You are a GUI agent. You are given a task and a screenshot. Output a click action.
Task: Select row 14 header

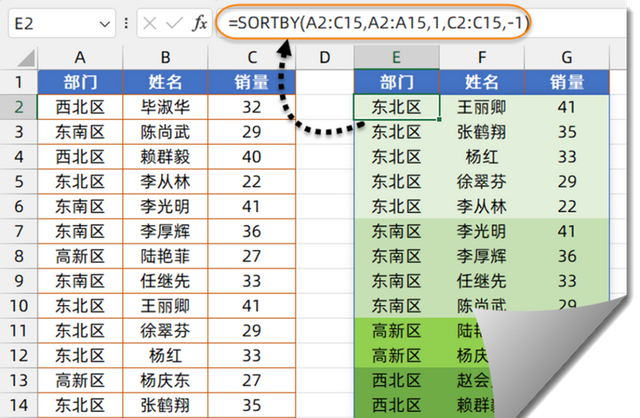point(19,405)
